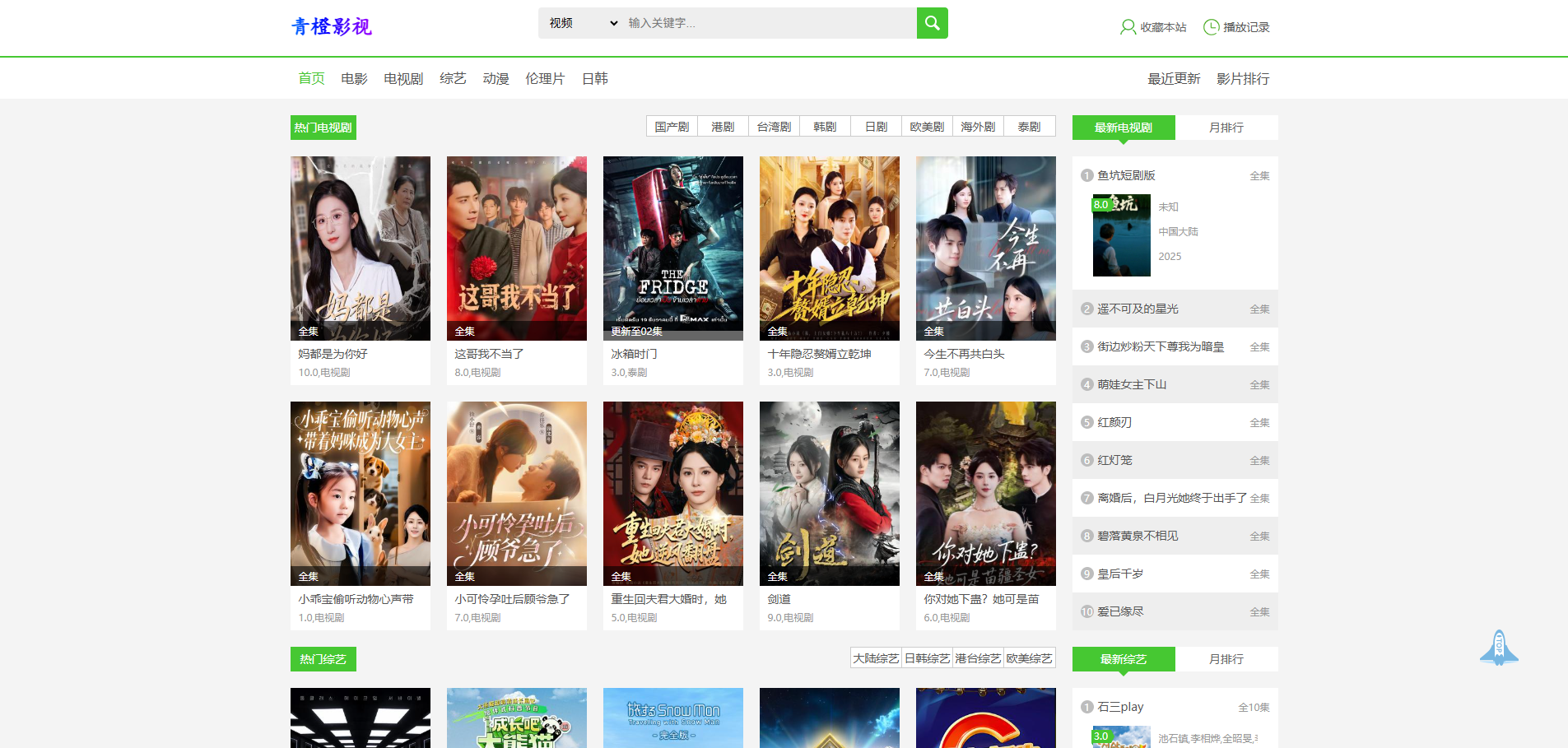
Task: Open the 鱼坑 thumbnail in the sidebar
Action: (1121, 235)
